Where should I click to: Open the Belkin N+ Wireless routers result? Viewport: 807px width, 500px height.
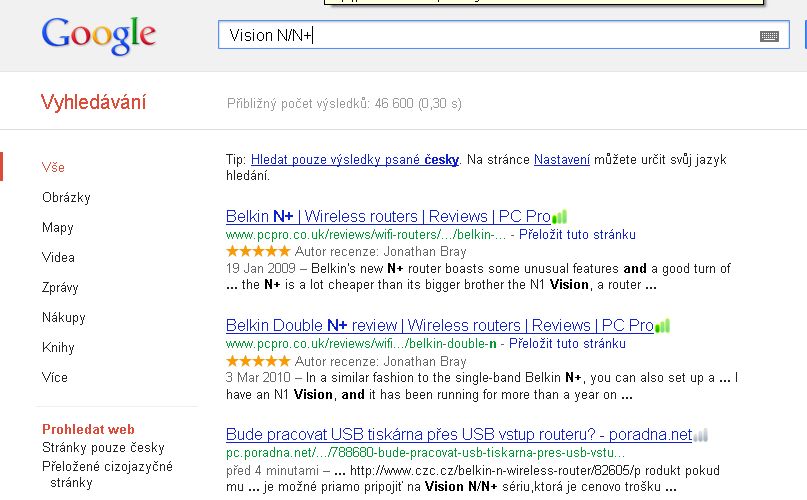pos(388,216)
